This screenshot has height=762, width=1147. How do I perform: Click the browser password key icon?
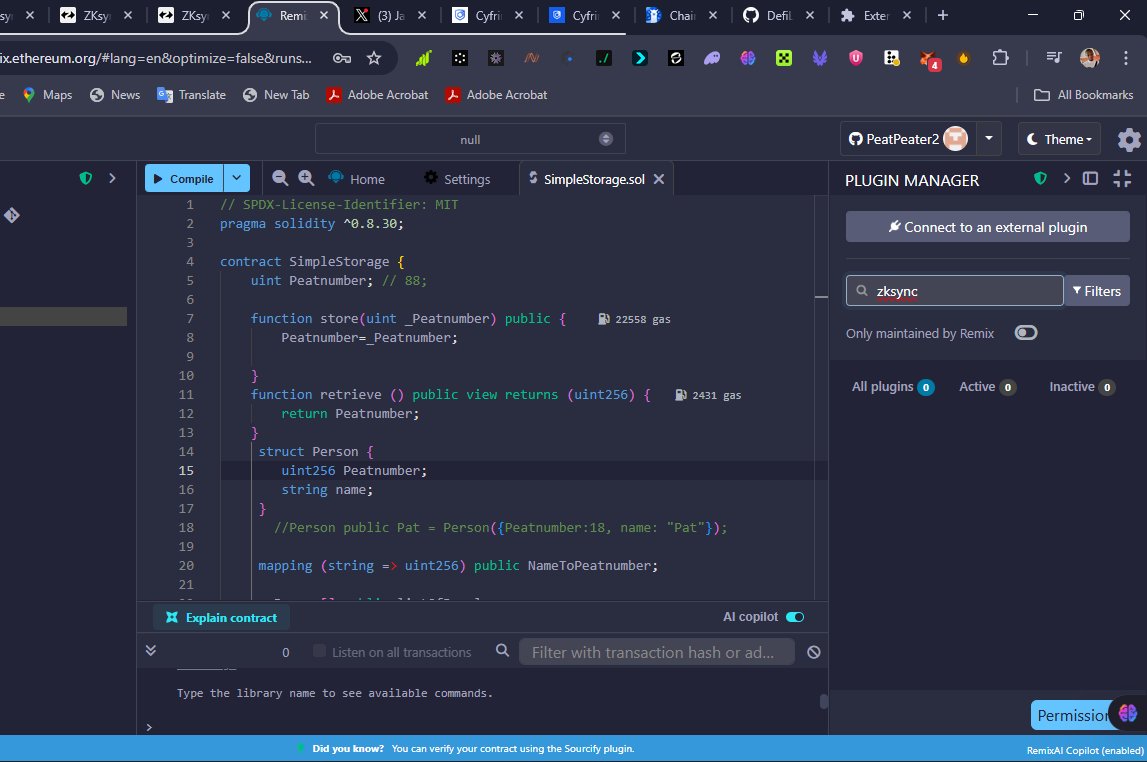point(342,59)
